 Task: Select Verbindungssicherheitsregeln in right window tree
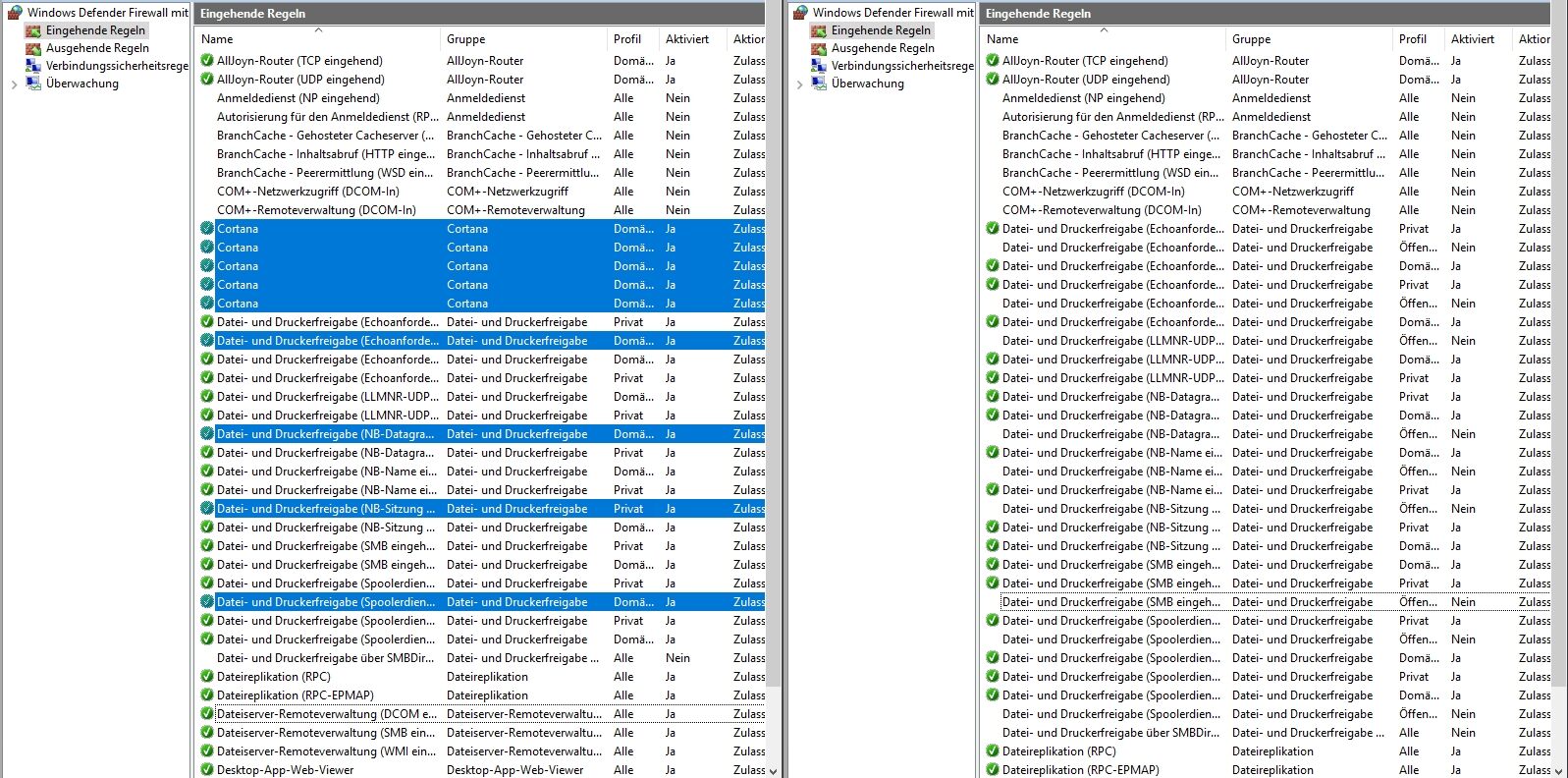(902, 66)
